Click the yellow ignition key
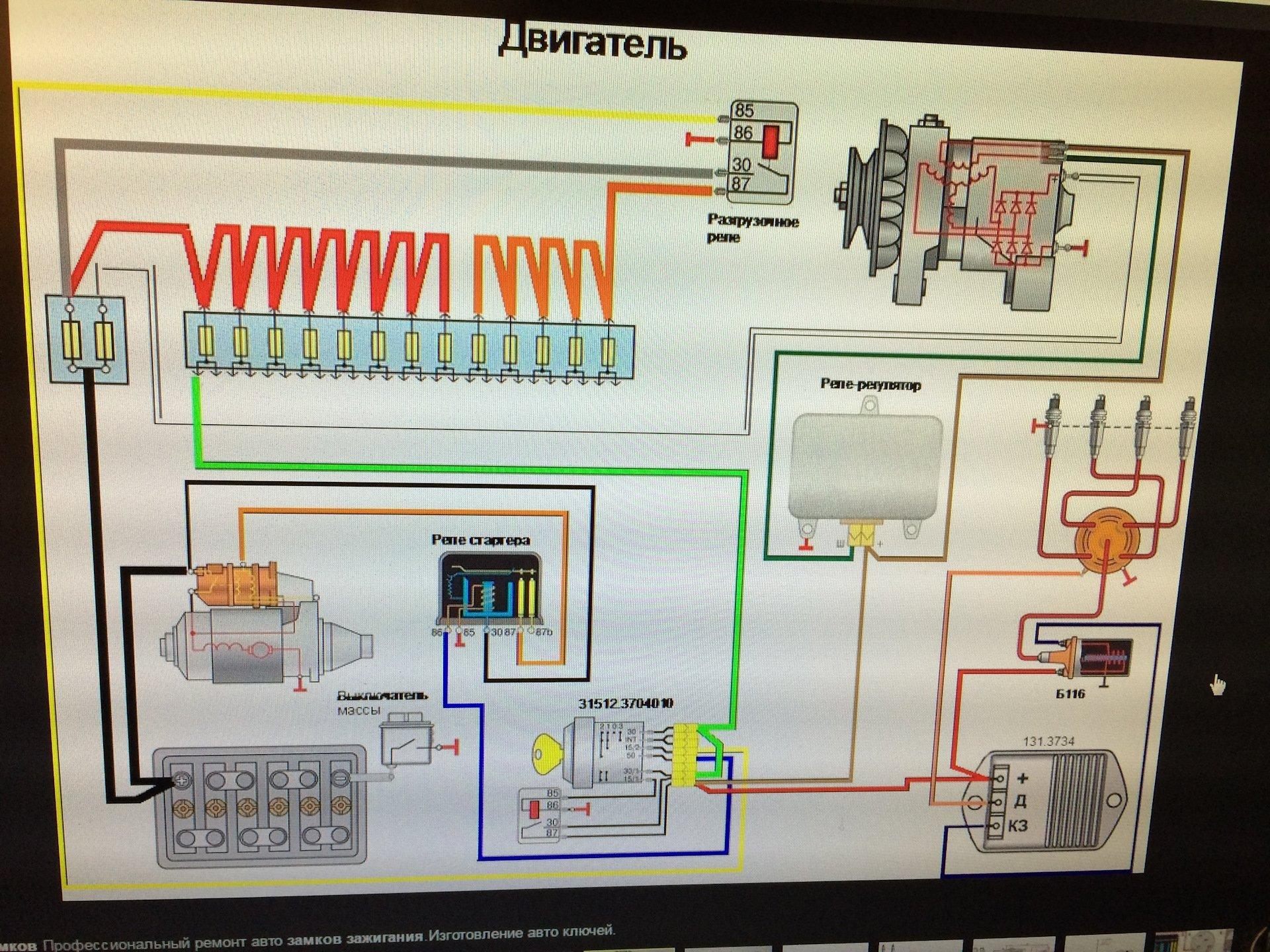 click(x=547, y=753)
